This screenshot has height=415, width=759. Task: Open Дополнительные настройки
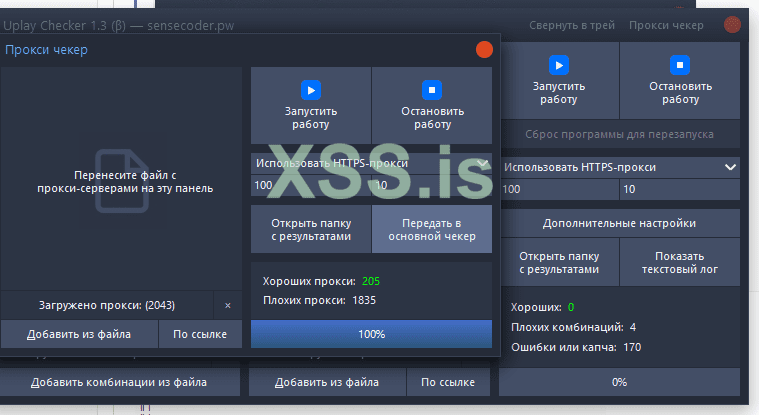point(619,223)
